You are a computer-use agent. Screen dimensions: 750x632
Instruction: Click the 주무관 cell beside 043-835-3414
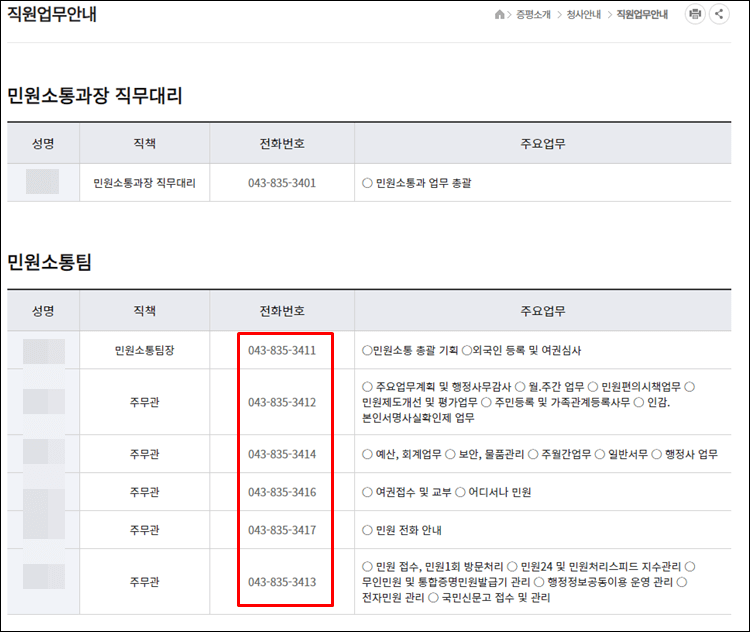coord(144,454)
